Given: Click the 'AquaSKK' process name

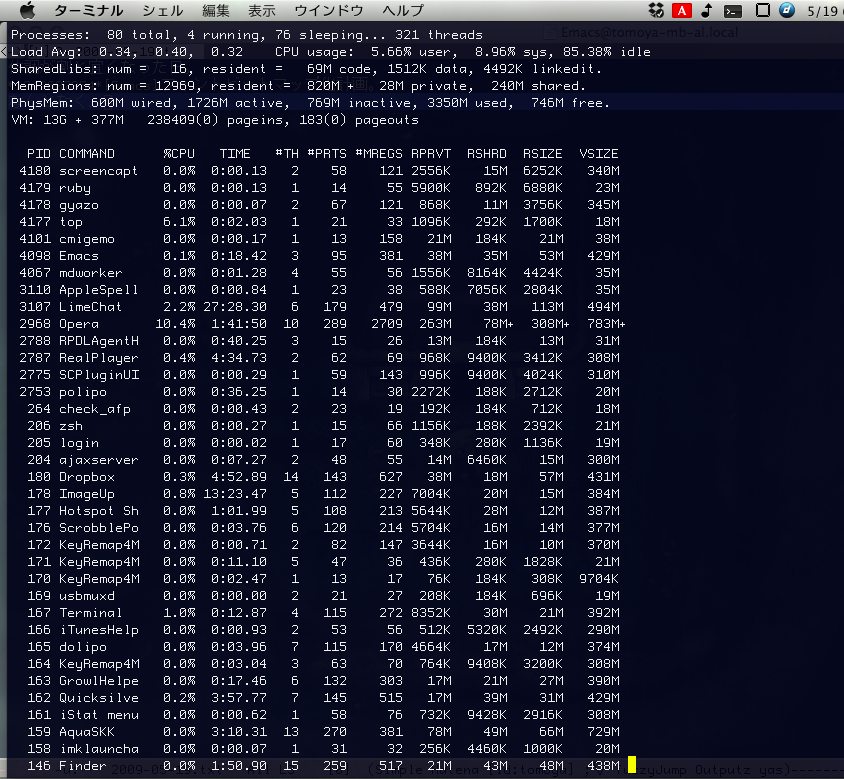Looking at the screenshot, I should 87,732.
